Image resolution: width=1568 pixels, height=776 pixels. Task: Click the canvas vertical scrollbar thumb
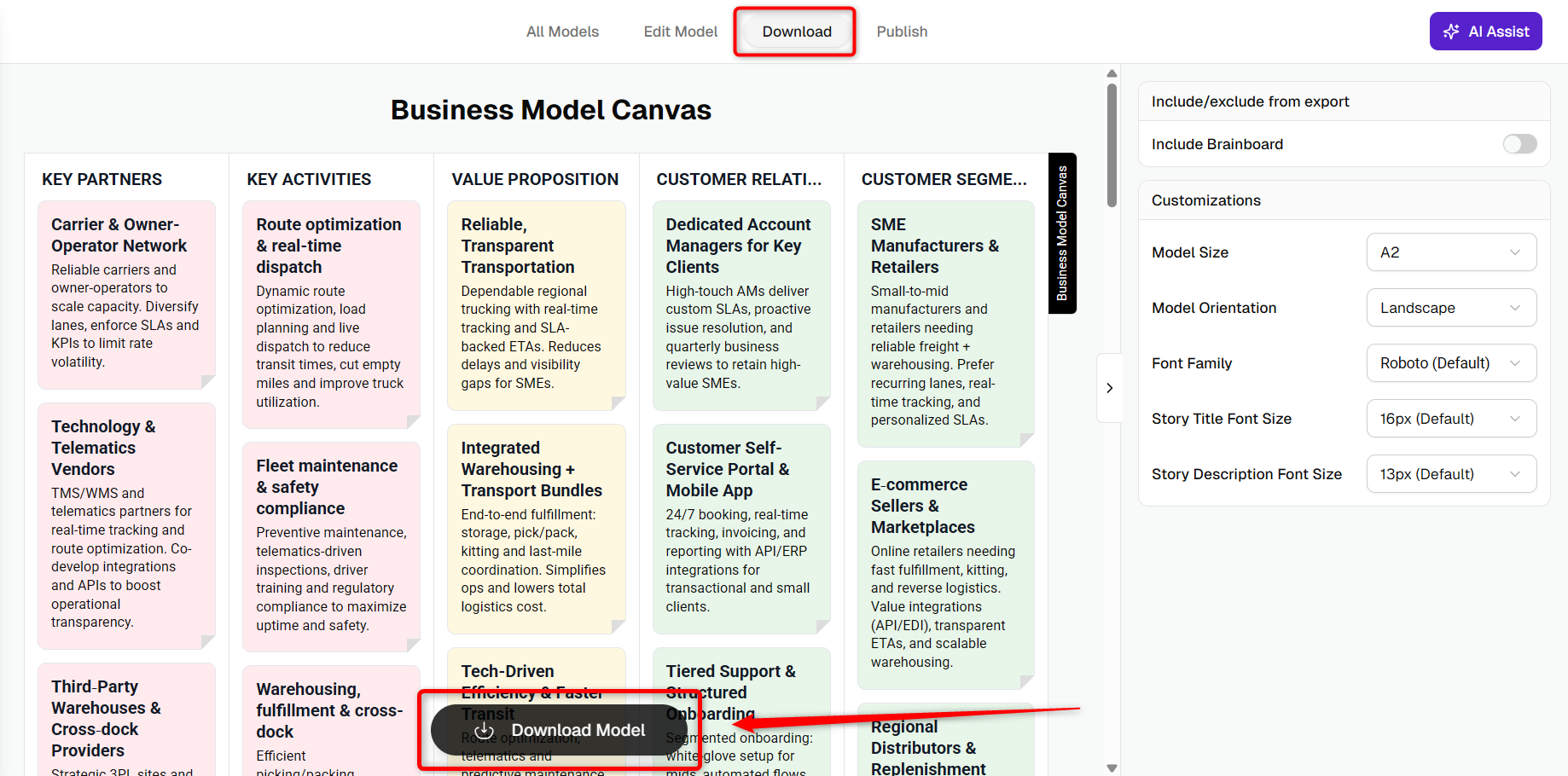1112,145
